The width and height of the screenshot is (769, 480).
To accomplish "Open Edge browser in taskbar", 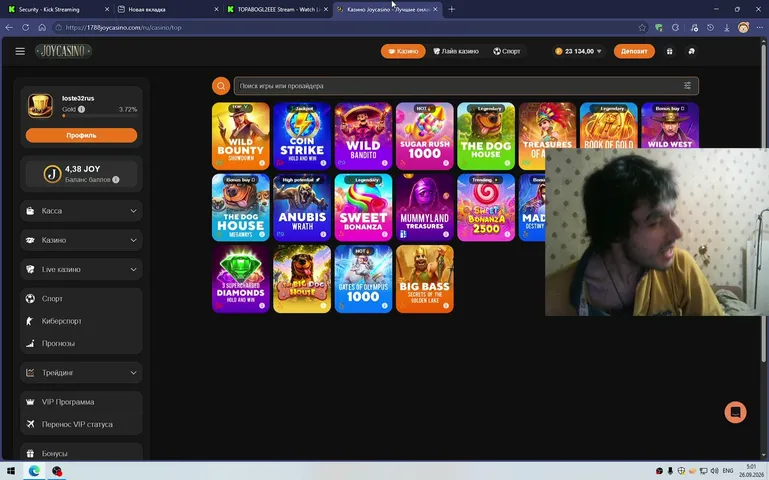I will 34,471.
